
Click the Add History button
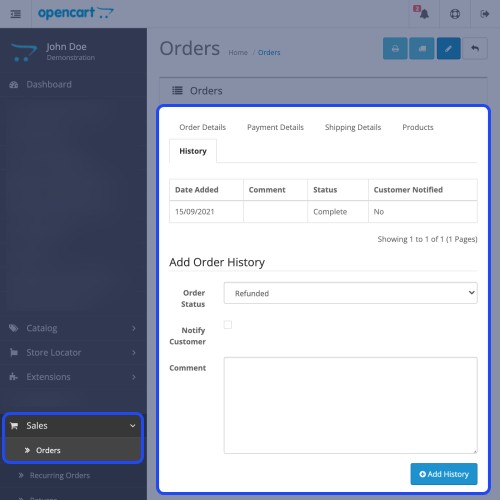tap(444, 474)
